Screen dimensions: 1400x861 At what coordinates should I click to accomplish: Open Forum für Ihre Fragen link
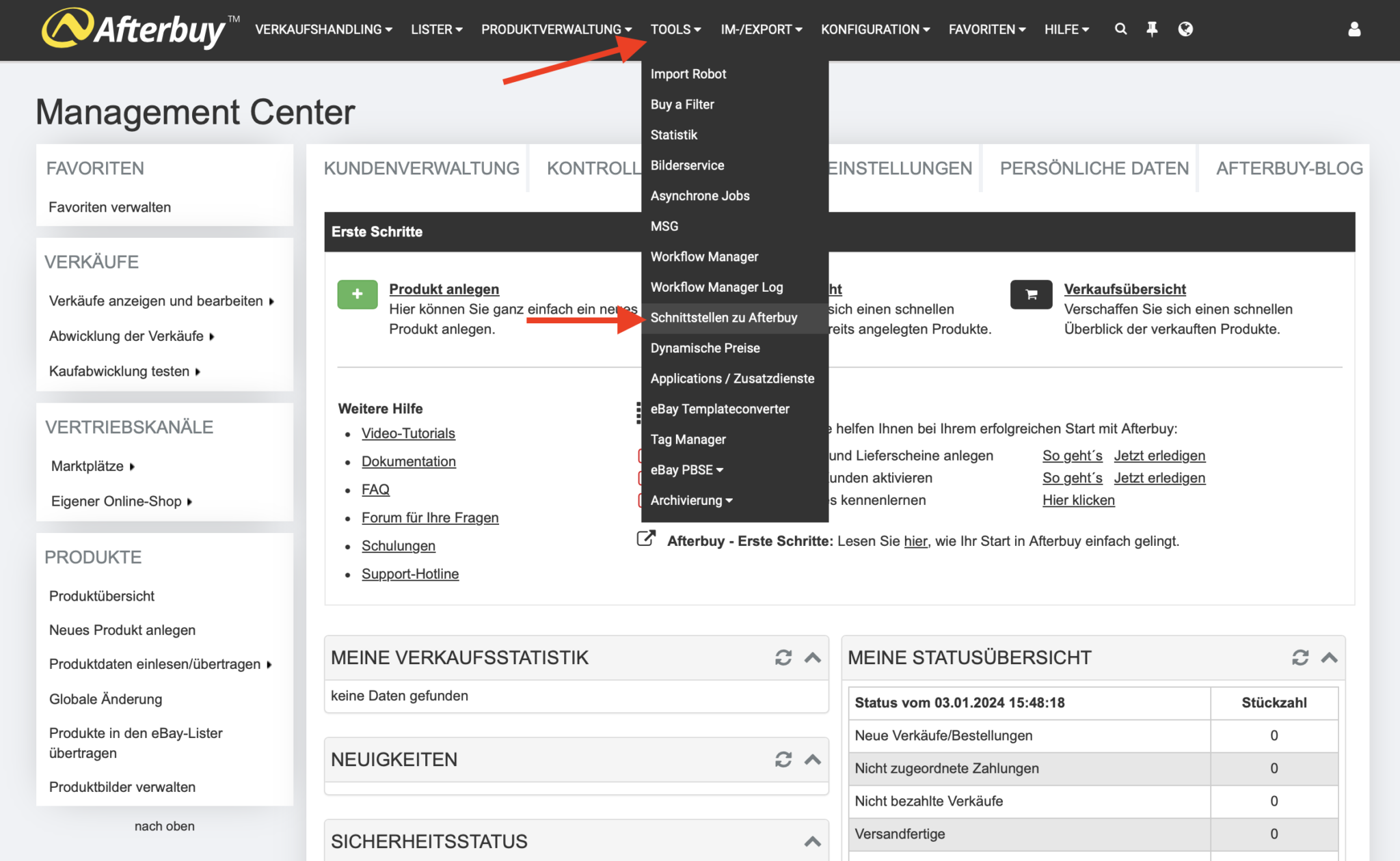(x=430, y=517)
